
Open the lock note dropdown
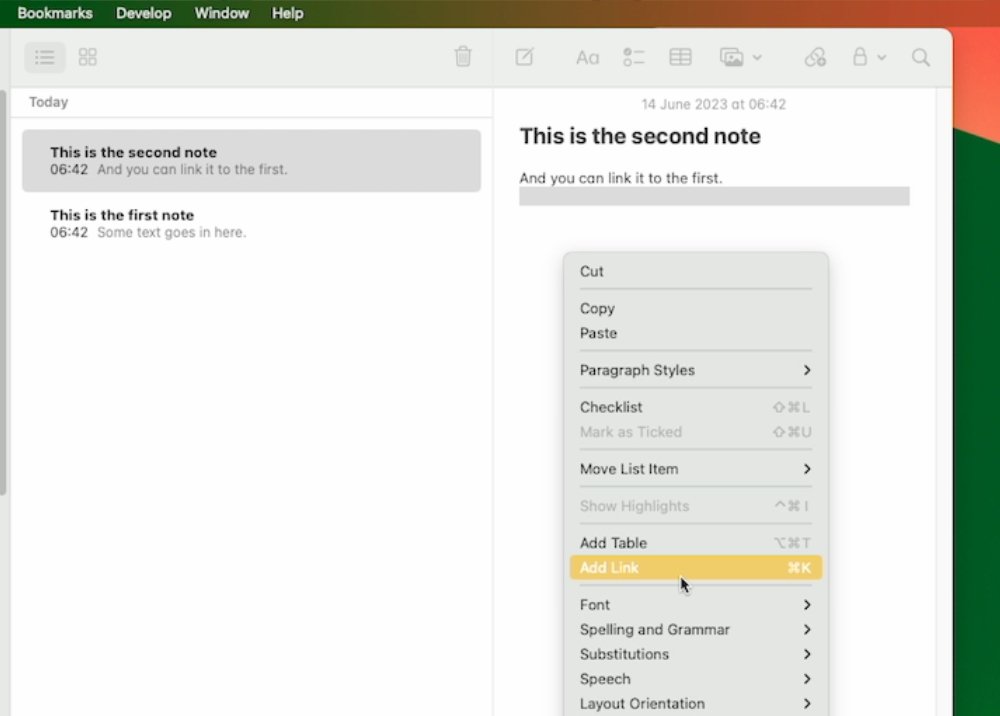867,57
